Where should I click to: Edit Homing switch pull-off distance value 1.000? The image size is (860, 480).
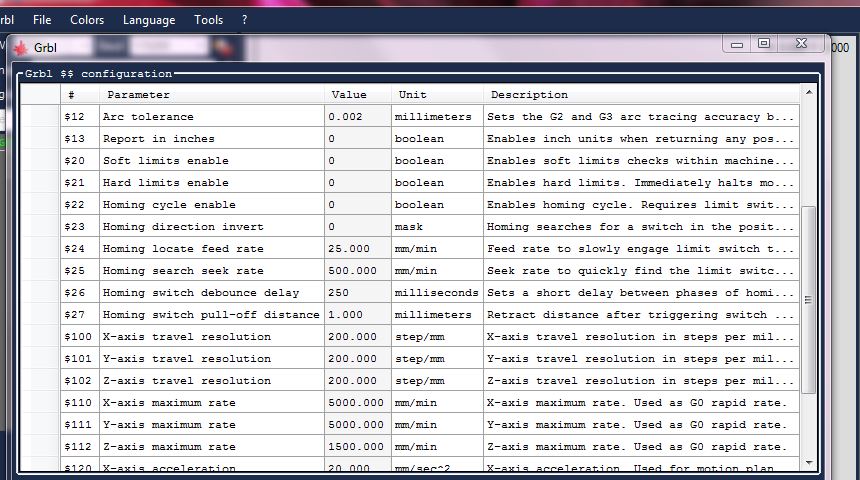tap(358, 314)
